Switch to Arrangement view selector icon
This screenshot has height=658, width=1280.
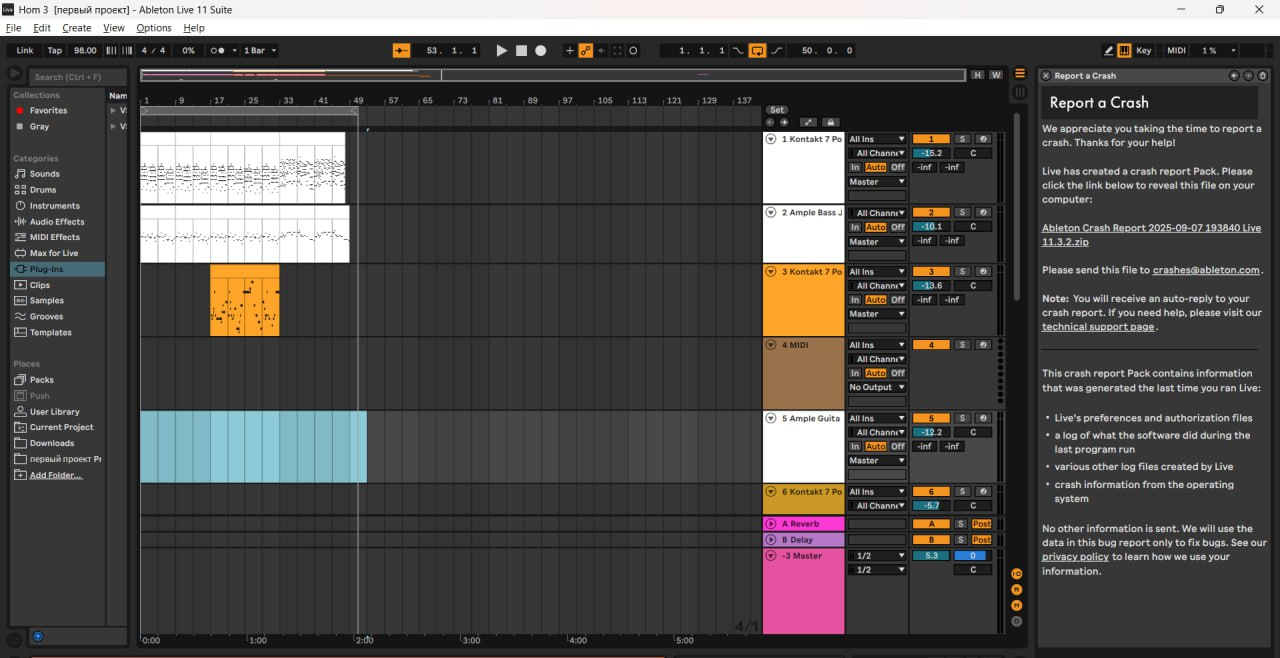coord(1020,74)
